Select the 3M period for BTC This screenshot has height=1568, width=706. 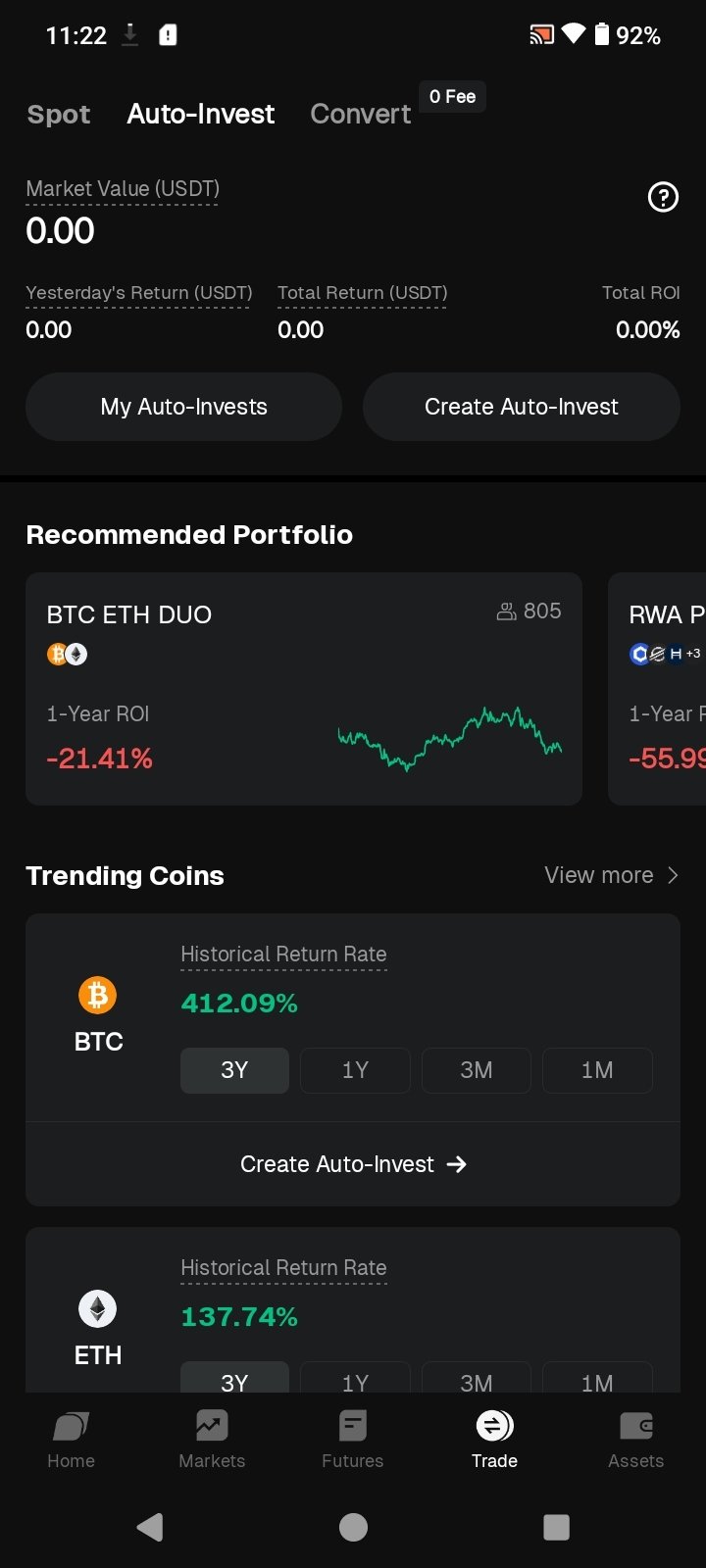click(477, 1070)
